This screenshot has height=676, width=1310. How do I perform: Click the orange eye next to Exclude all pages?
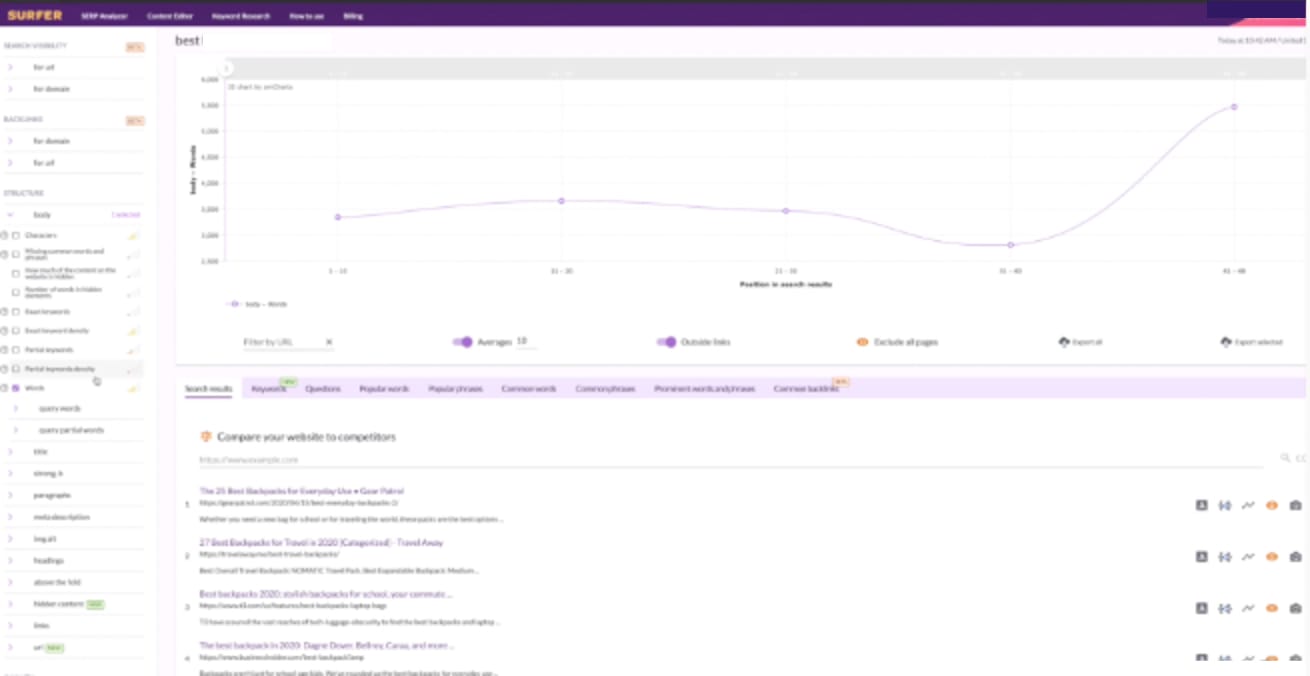(x=862, y=342)
